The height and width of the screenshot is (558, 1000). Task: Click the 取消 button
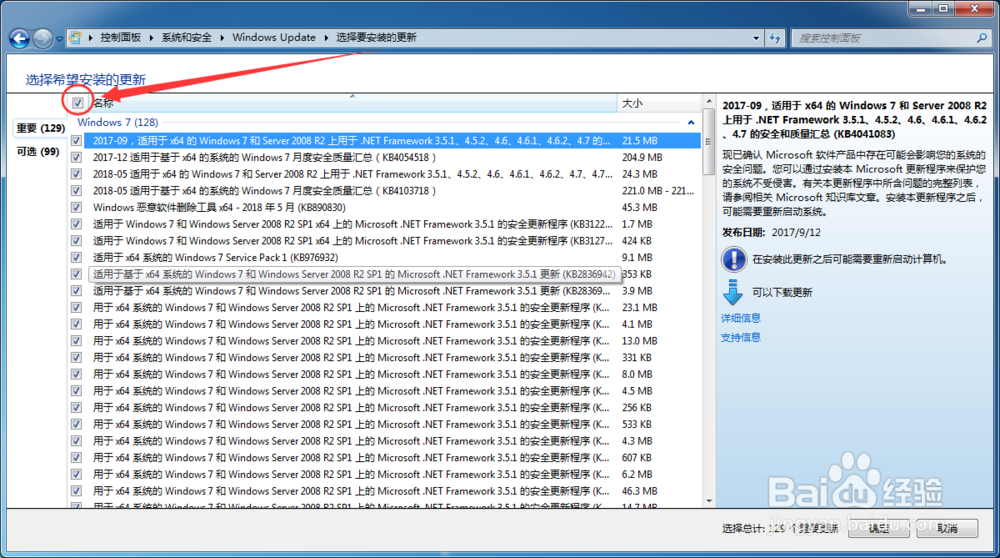pos(947,528)
